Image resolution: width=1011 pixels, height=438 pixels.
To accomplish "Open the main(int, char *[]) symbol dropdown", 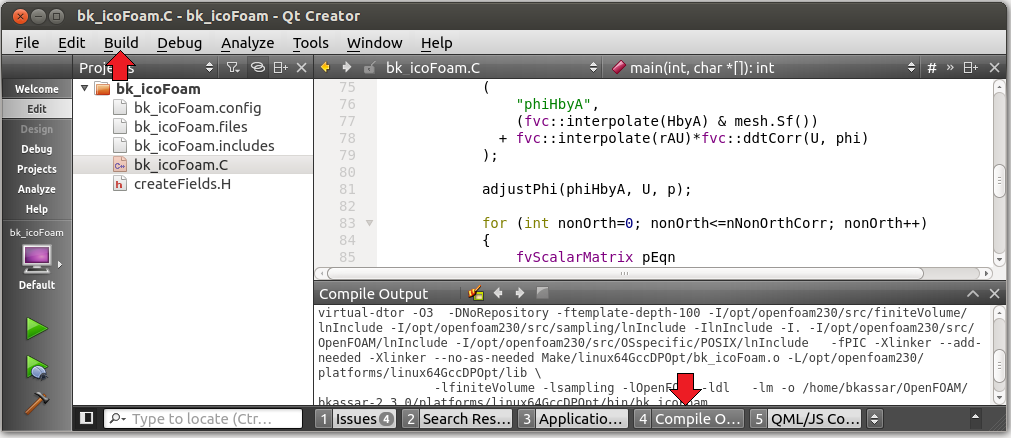I will [763, 68].
